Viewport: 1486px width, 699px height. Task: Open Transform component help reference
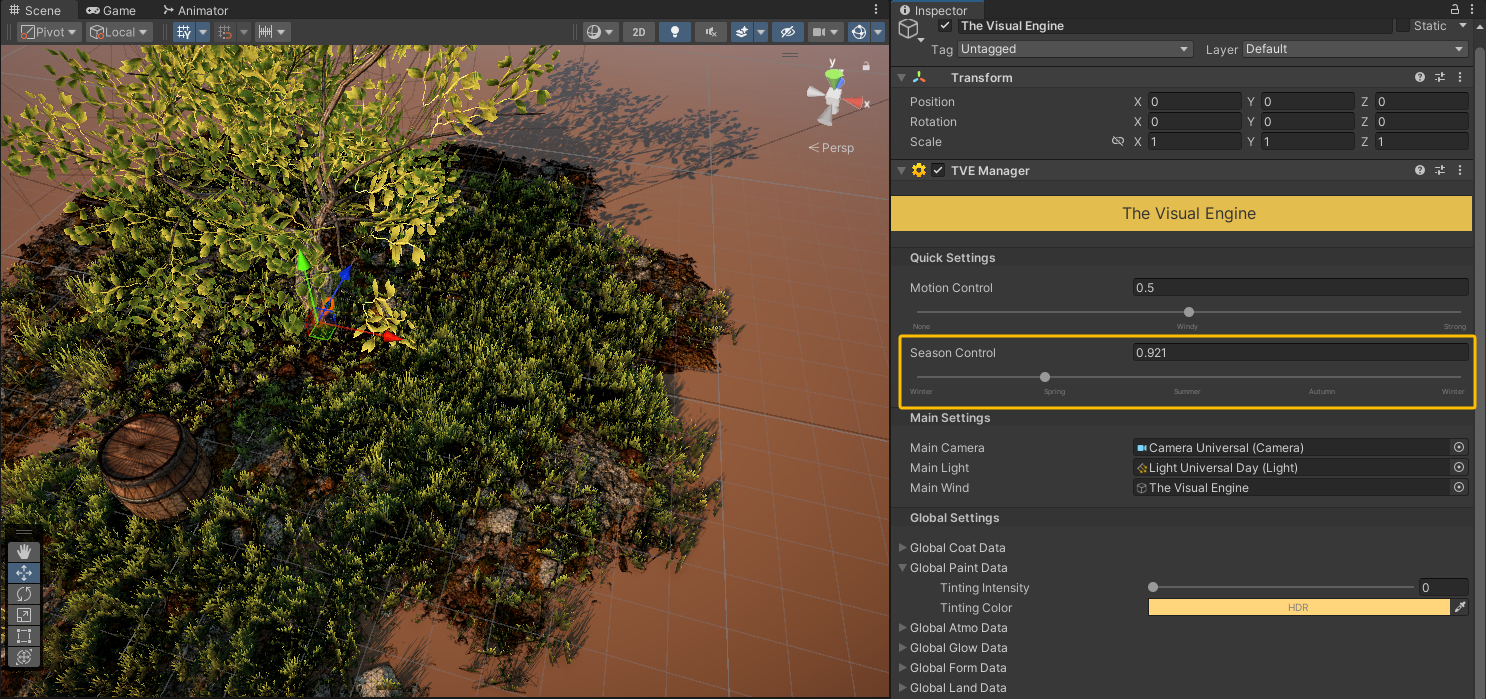pos(1420,77)
